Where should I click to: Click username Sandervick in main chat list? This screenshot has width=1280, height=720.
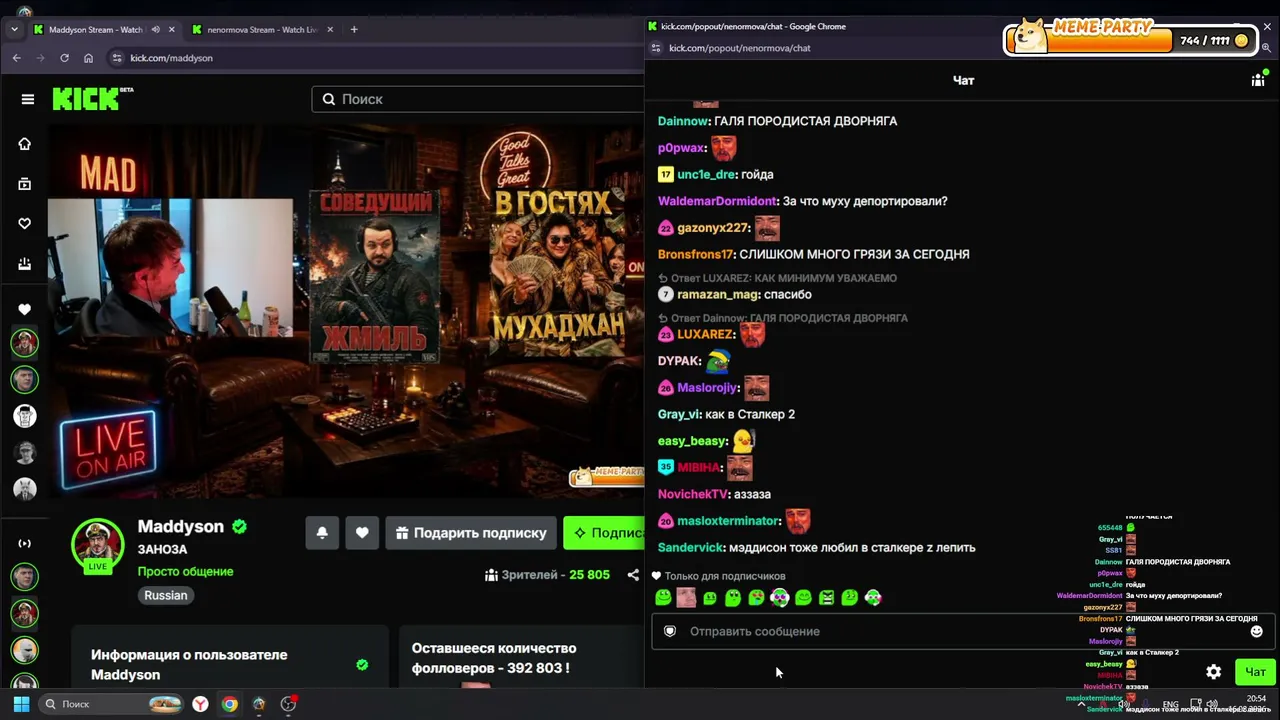[x=691, y=548]
